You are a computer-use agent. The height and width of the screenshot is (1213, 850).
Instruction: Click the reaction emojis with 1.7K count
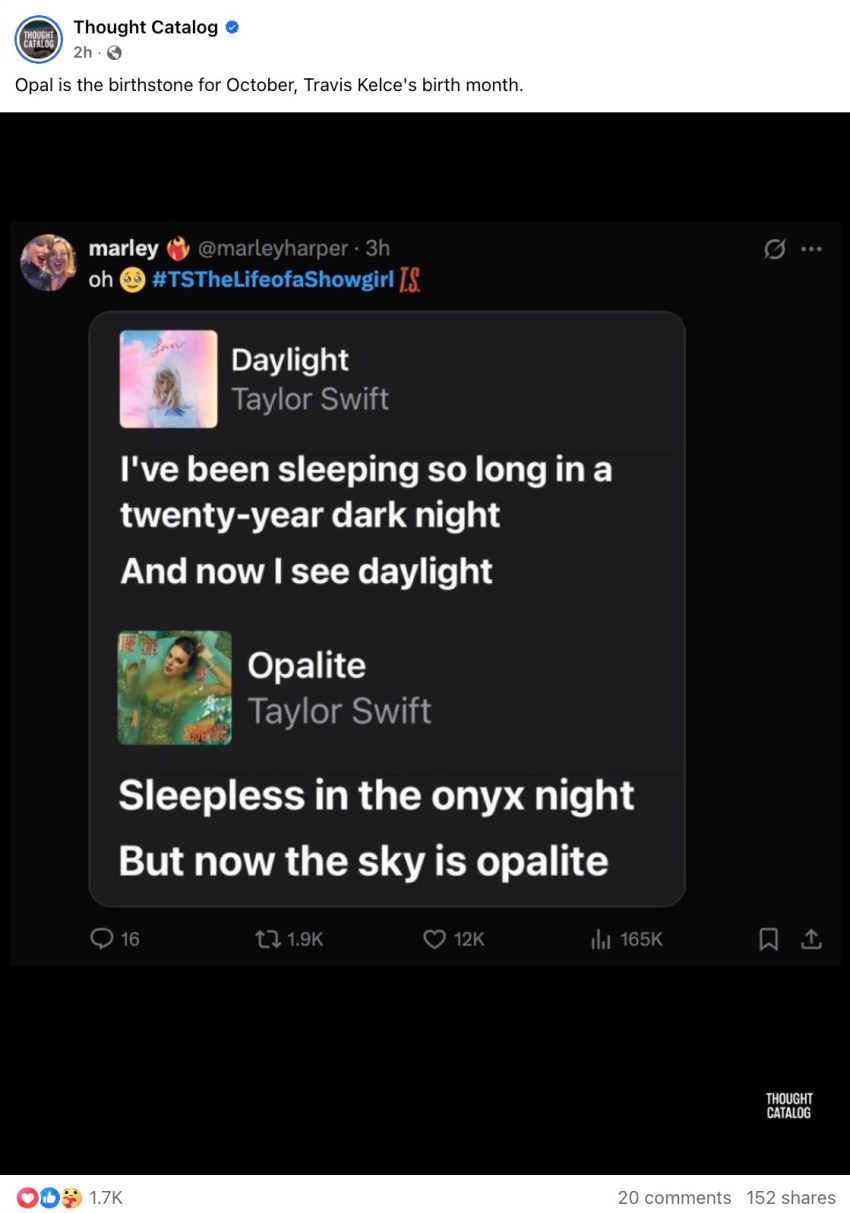[x=68, y=1197]
